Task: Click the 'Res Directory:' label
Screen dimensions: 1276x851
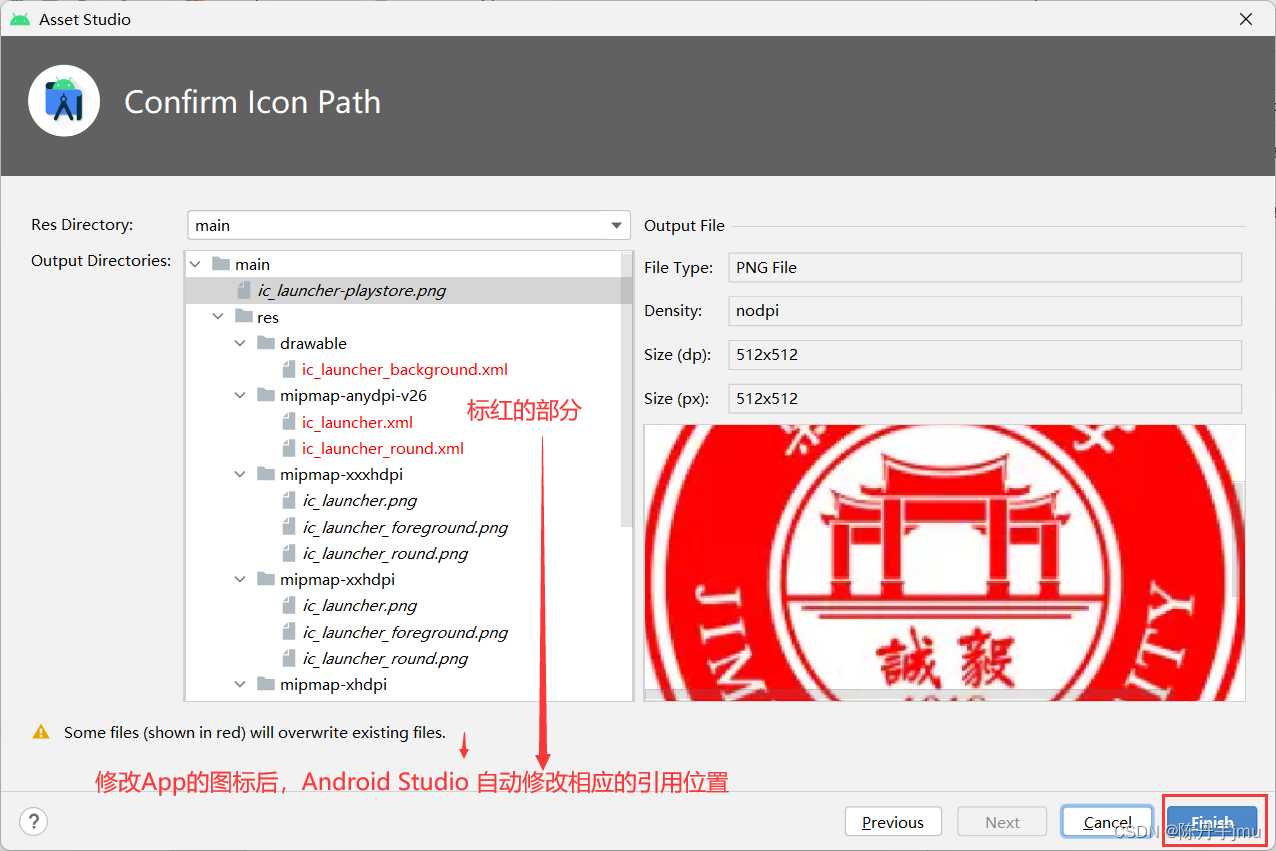Action: (82, 224)
